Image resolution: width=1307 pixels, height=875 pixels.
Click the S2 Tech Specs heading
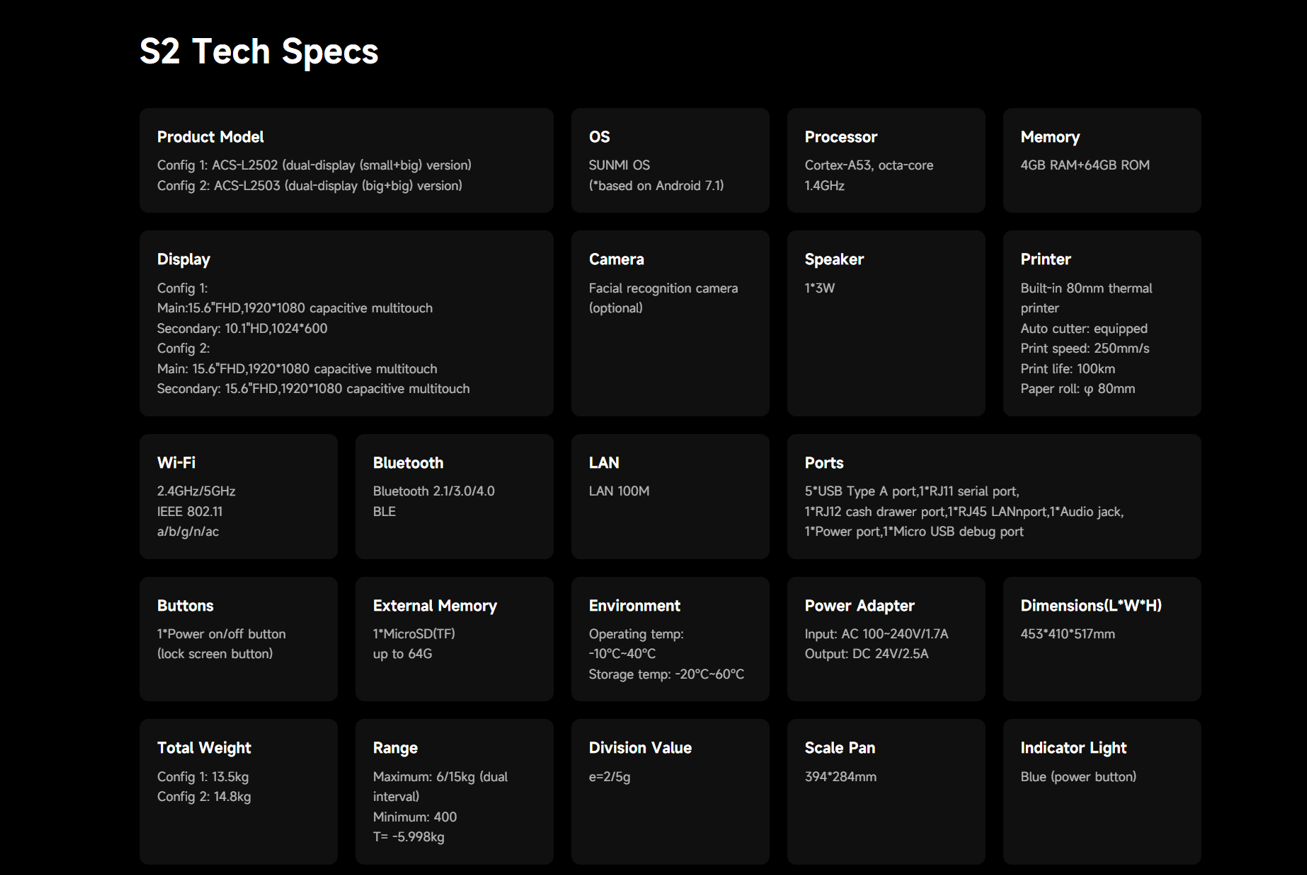tap(259, 52)
